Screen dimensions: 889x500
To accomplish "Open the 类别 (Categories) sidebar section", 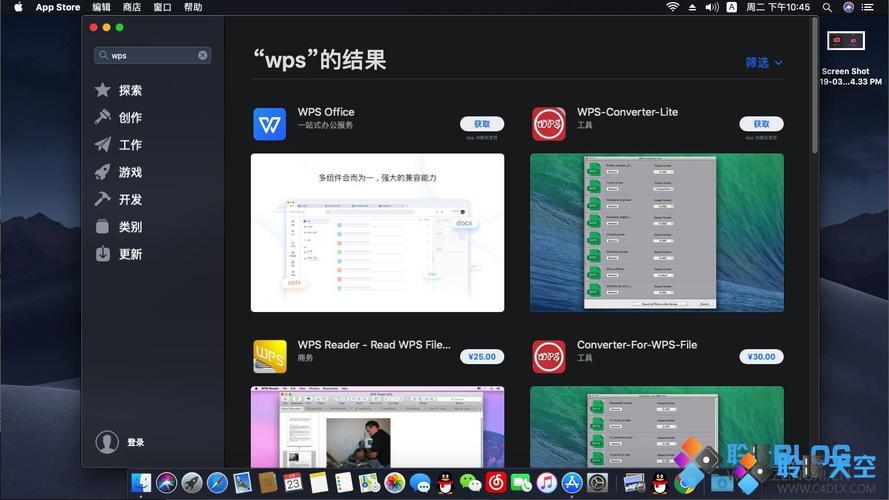I will point(118,227).
